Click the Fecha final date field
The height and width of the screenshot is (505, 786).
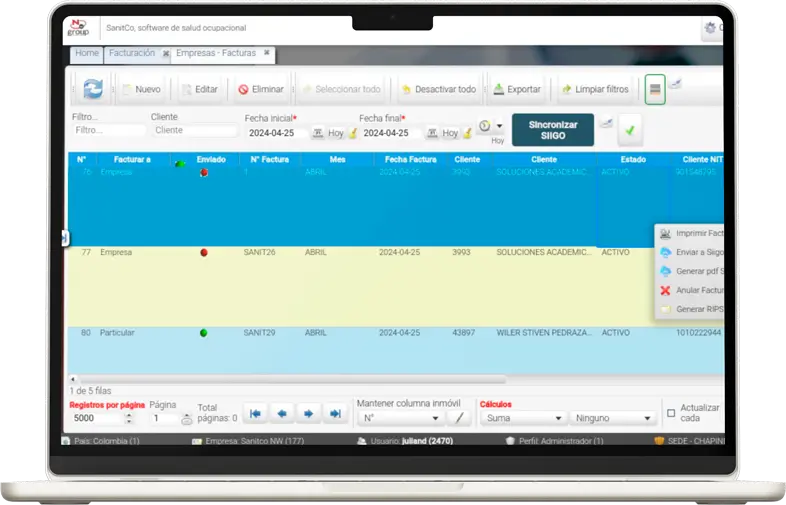pyautogui.click(x=390, y=133)
